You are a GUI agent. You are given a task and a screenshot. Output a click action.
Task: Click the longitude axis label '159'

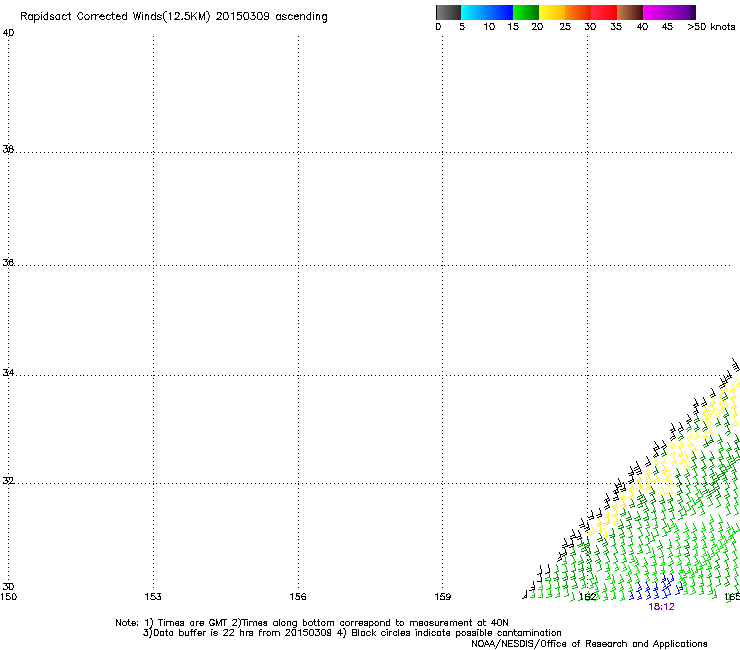click(x=443, y=597)
